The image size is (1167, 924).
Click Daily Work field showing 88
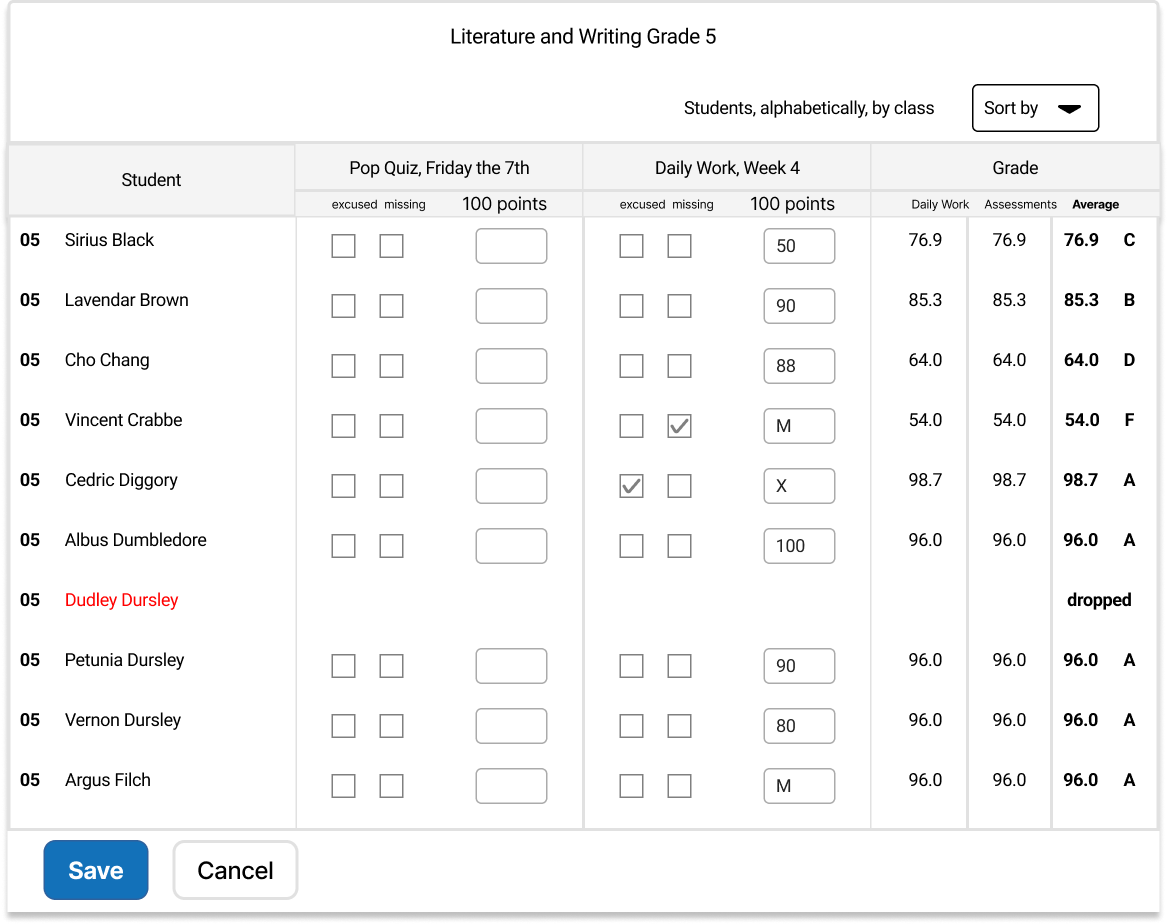click(799, 366)
